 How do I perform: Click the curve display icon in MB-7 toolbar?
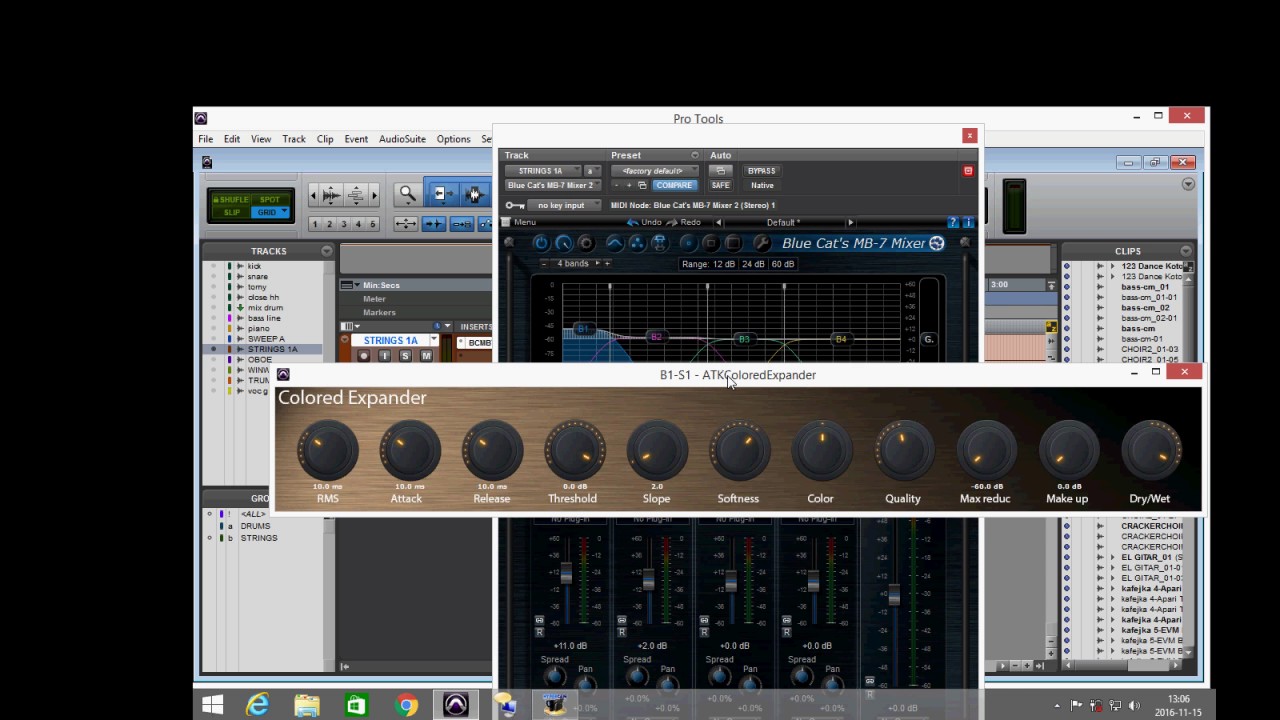click(614, 243)
